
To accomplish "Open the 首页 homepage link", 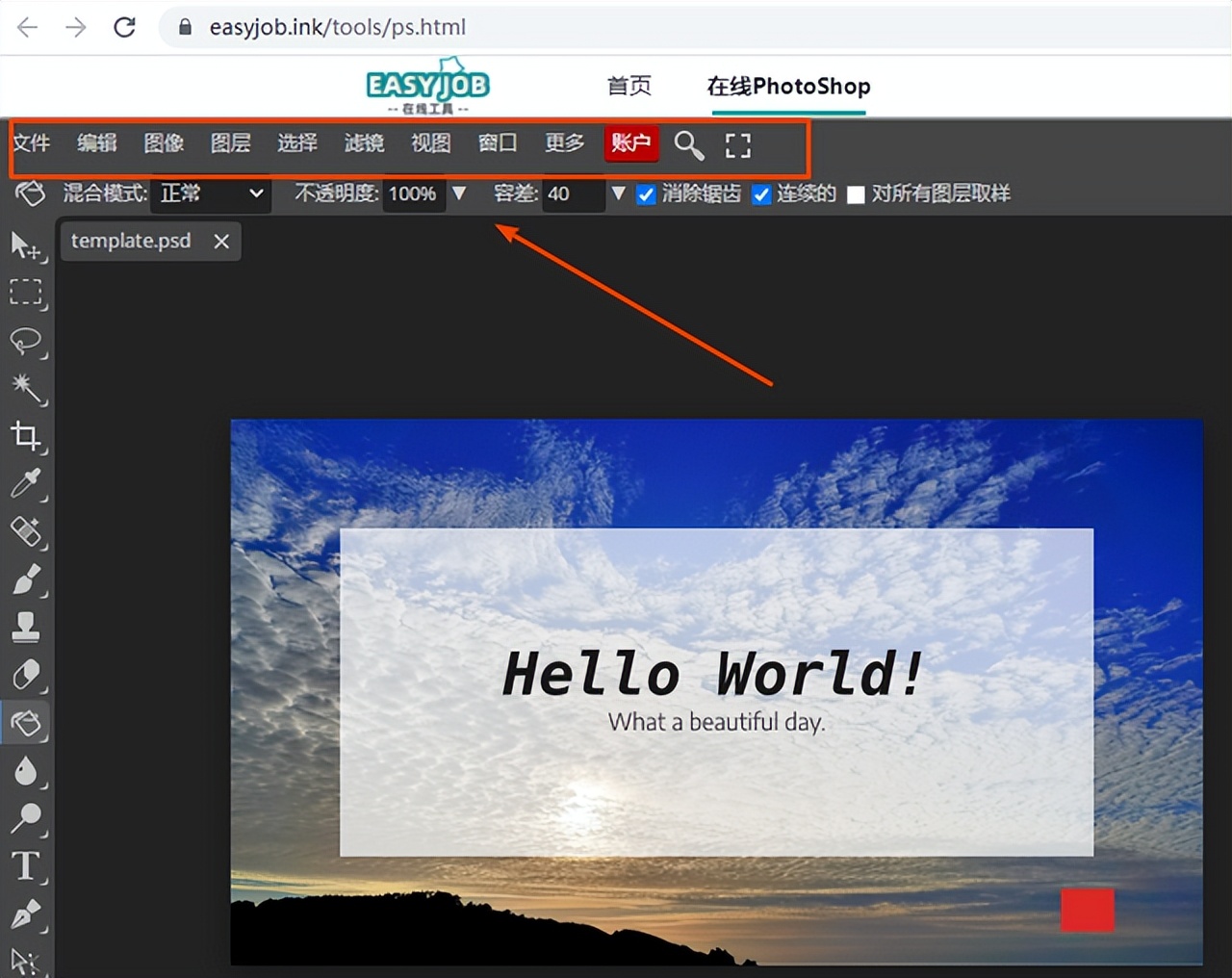I will click(x=628, y=86).
